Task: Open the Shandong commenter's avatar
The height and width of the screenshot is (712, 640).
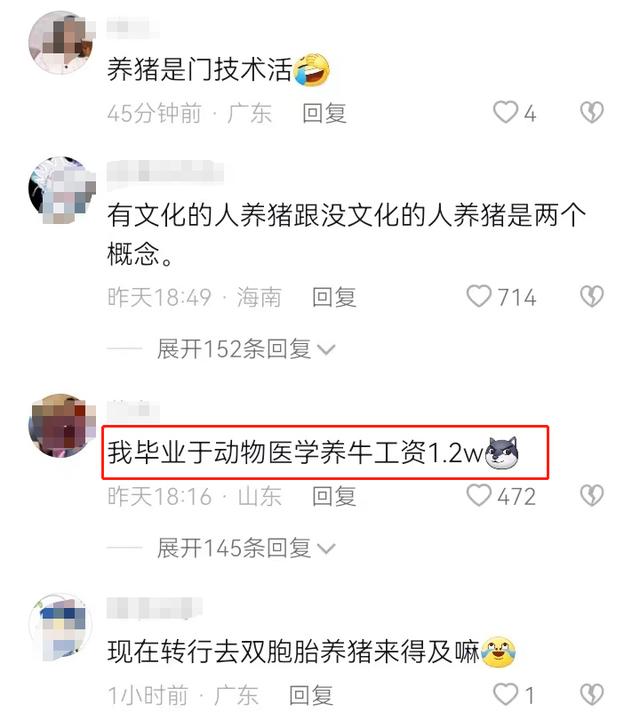Action: [61, 425]
